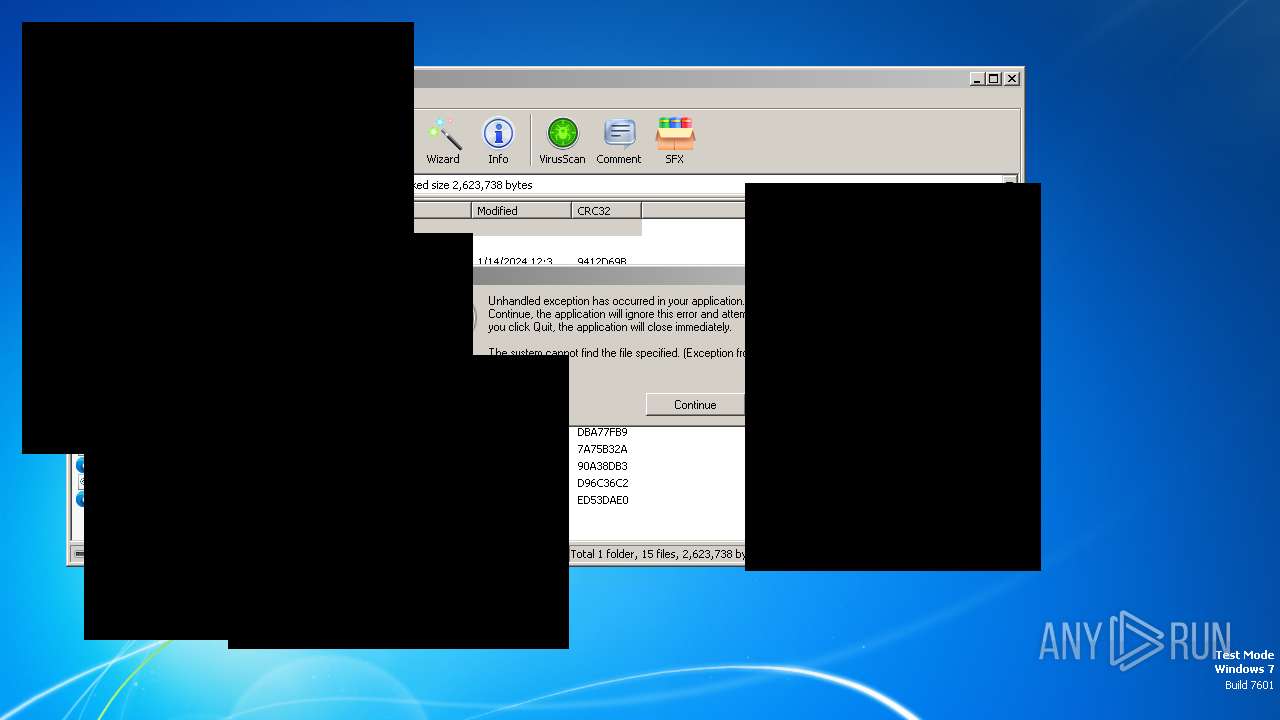Select the CRC value 7A75B32A
Viewport: 1280px width, 720px height.
[x=602, y=449]
